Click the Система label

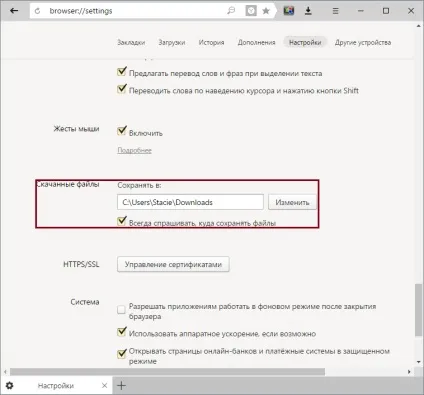(x=85, y=302)
